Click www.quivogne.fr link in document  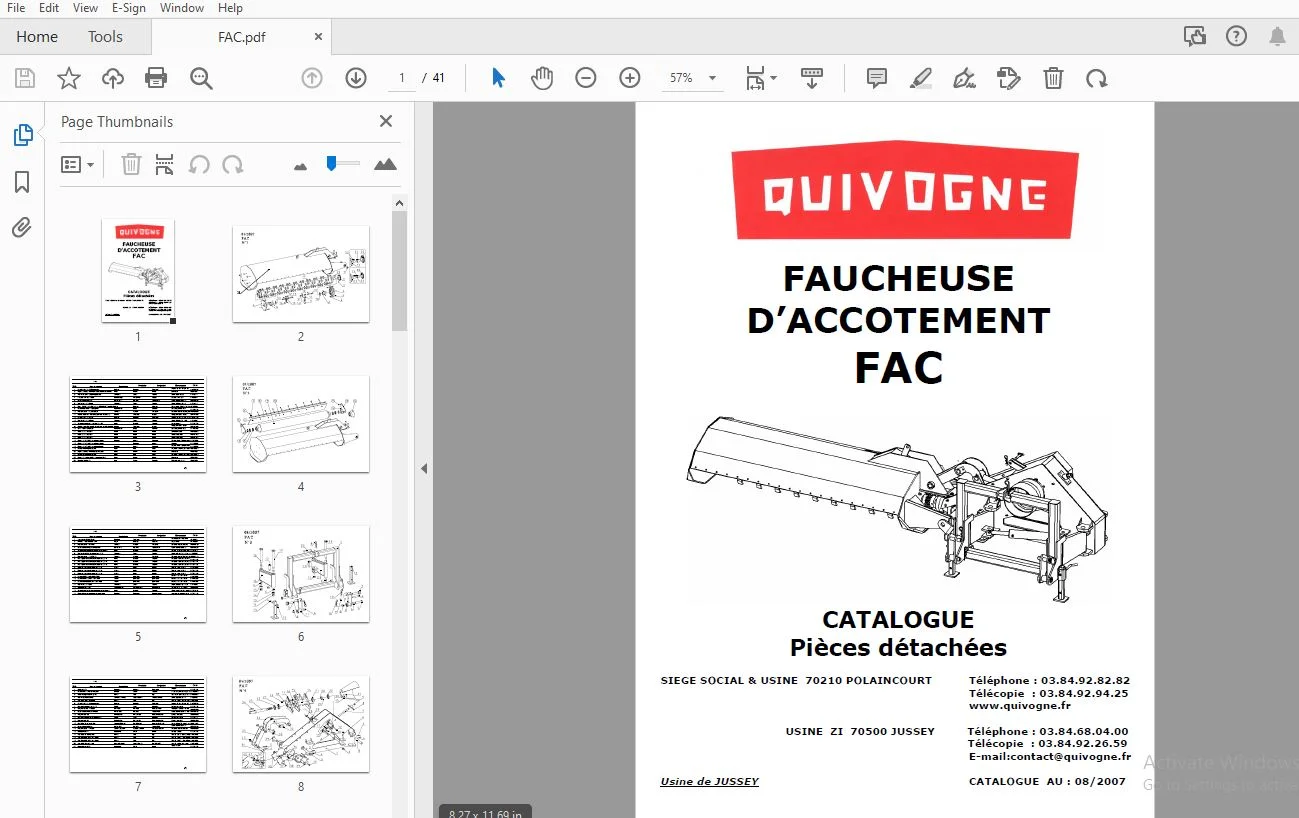pos(1020,706)
